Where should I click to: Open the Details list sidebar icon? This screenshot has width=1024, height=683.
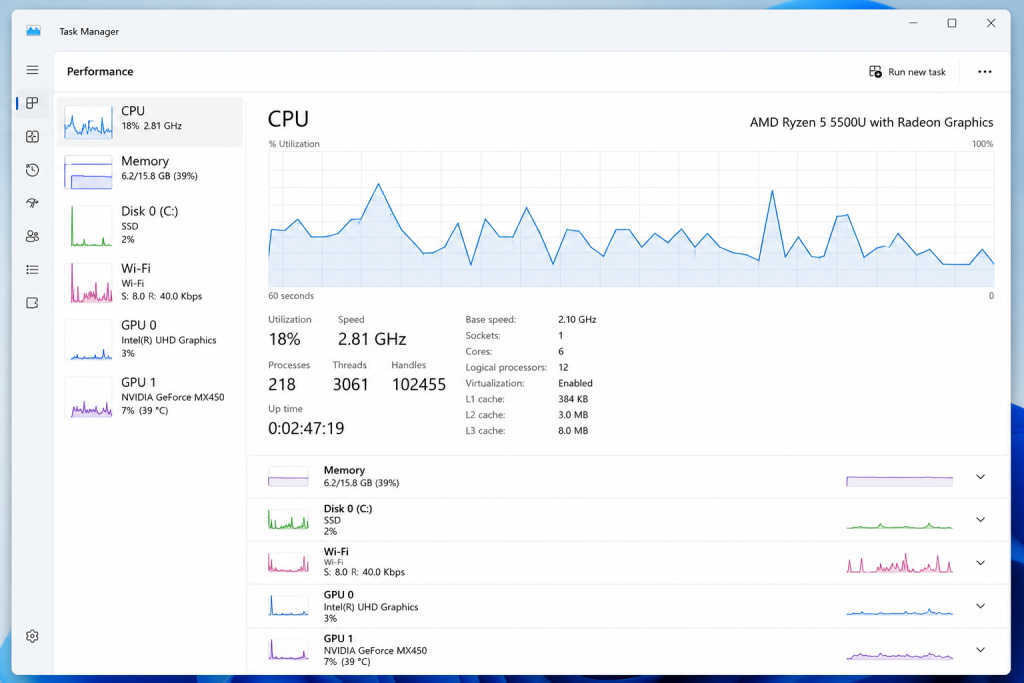pyautogui.click(x=32, y=270)
